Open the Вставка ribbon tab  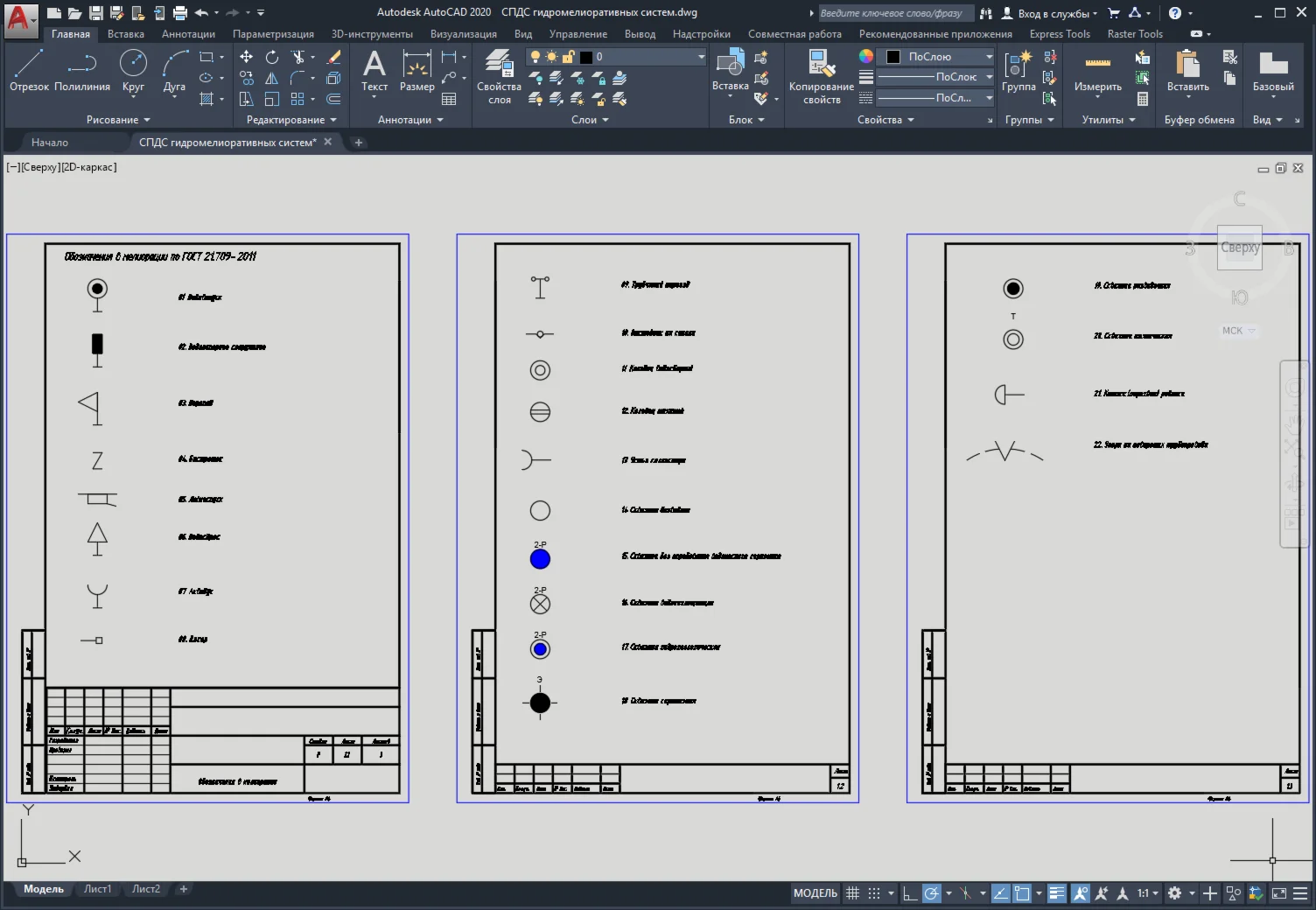[126, 34]
